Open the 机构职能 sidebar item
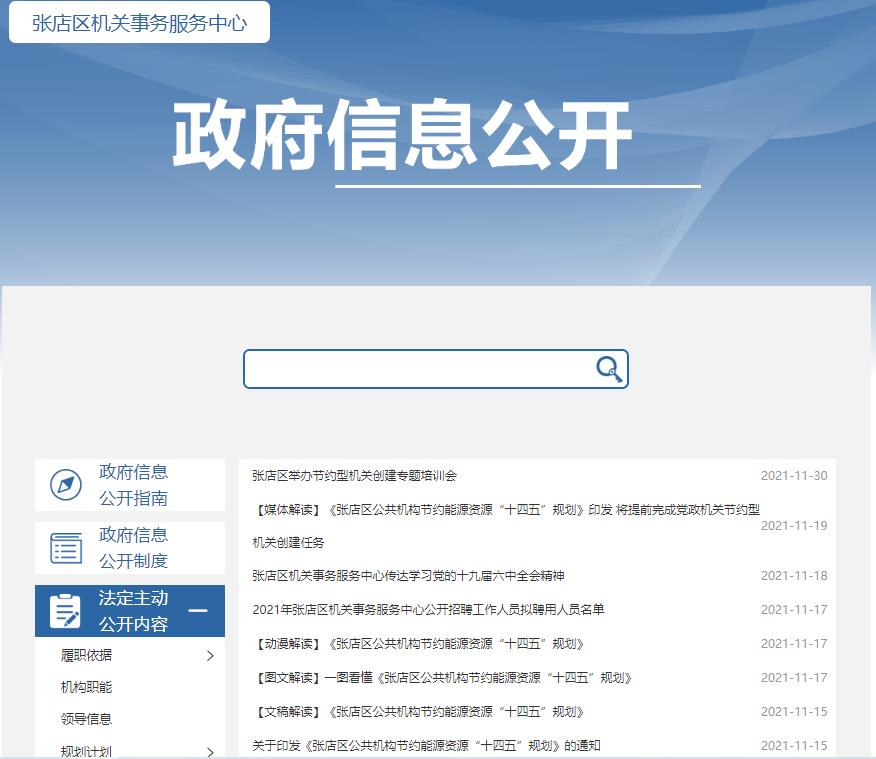Image resolution: width=876 pixels, height=759 pixels. 86,687
